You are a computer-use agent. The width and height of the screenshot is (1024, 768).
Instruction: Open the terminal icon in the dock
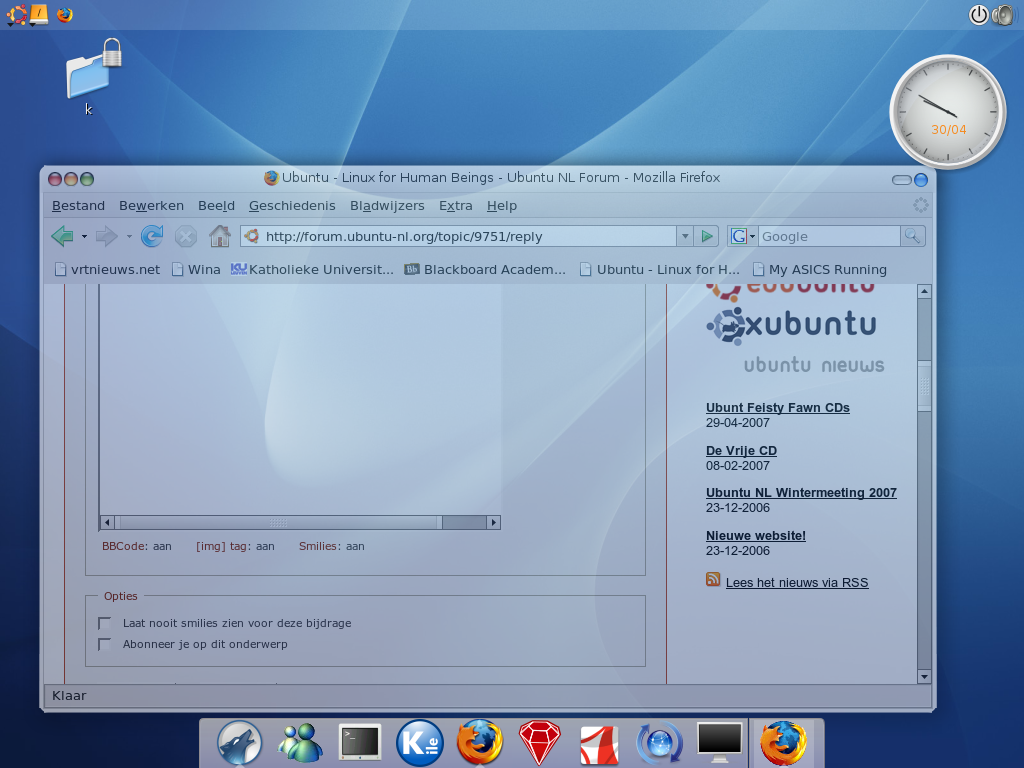coord(360,742)
